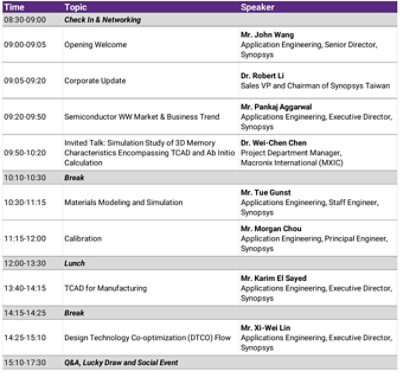Click the Corporate Update topic
The image size is (400, 374).
[95, 81]
